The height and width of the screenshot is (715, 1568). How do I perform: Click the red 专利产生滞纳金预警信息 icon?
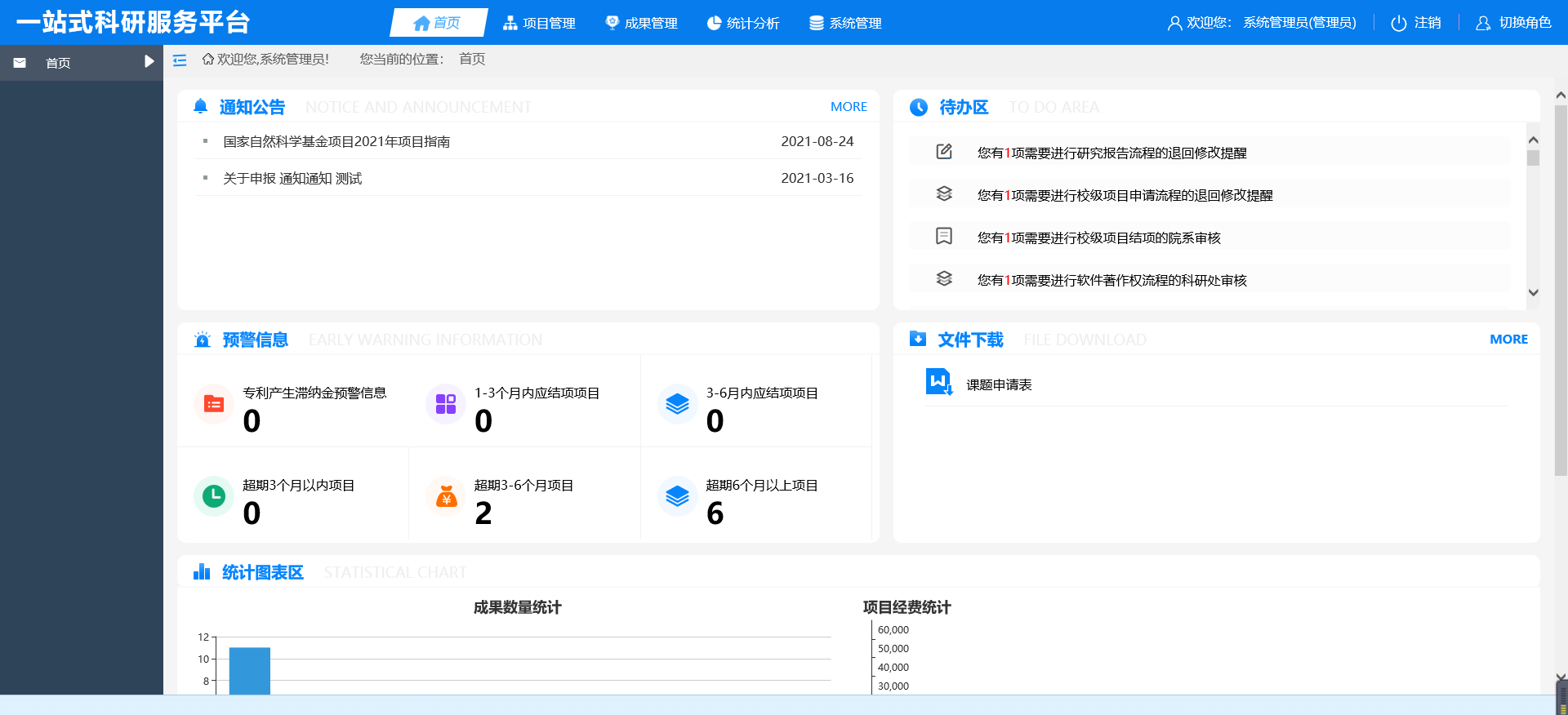tap(214, 404)
